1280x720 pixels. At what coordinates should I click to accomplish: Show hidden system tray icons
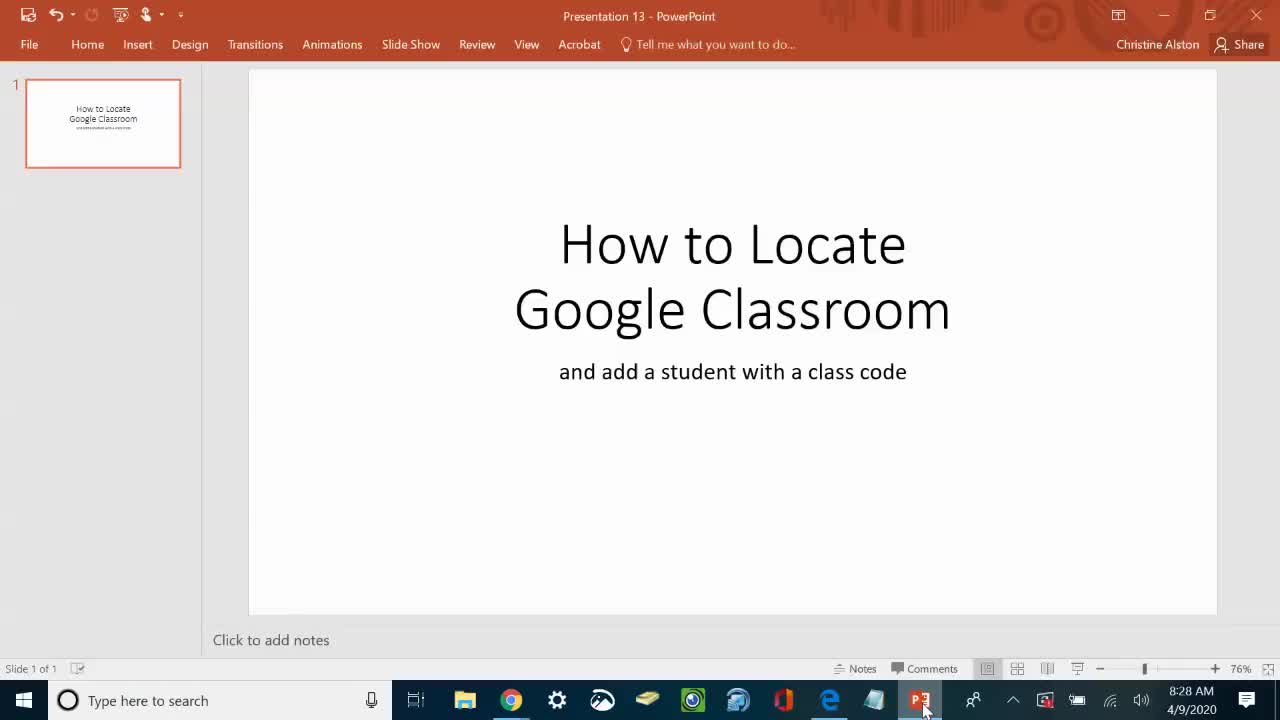(1013, 700)
